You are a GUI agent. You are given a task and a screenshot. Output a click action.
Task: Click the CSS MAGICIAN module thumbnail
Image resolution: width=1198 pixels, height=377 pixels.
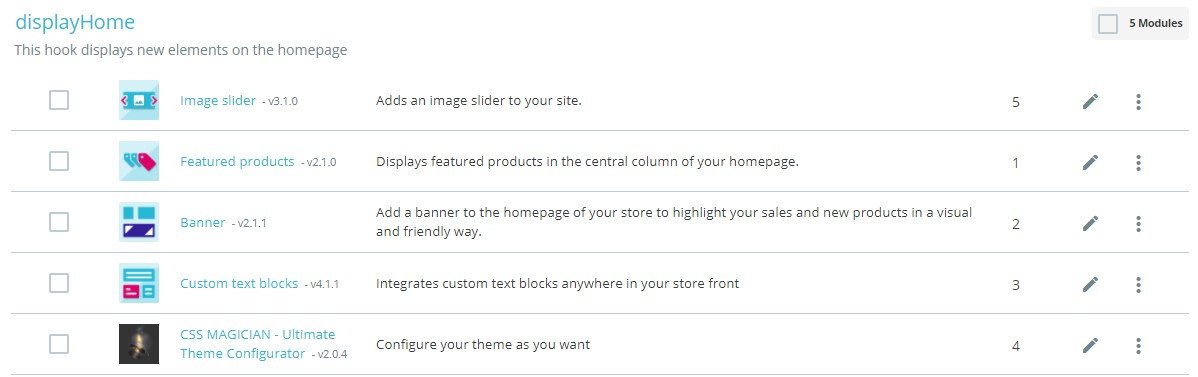tap(139, 344)
